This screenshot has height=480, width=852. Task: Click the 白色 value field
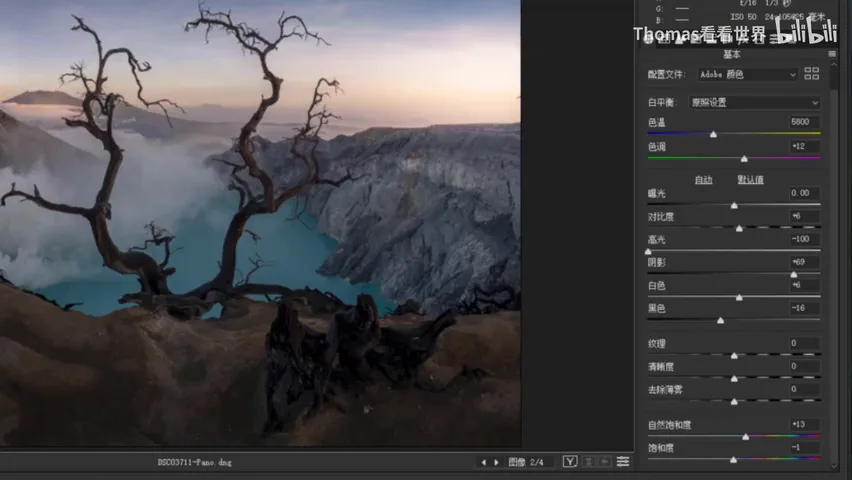click(804, 285)
